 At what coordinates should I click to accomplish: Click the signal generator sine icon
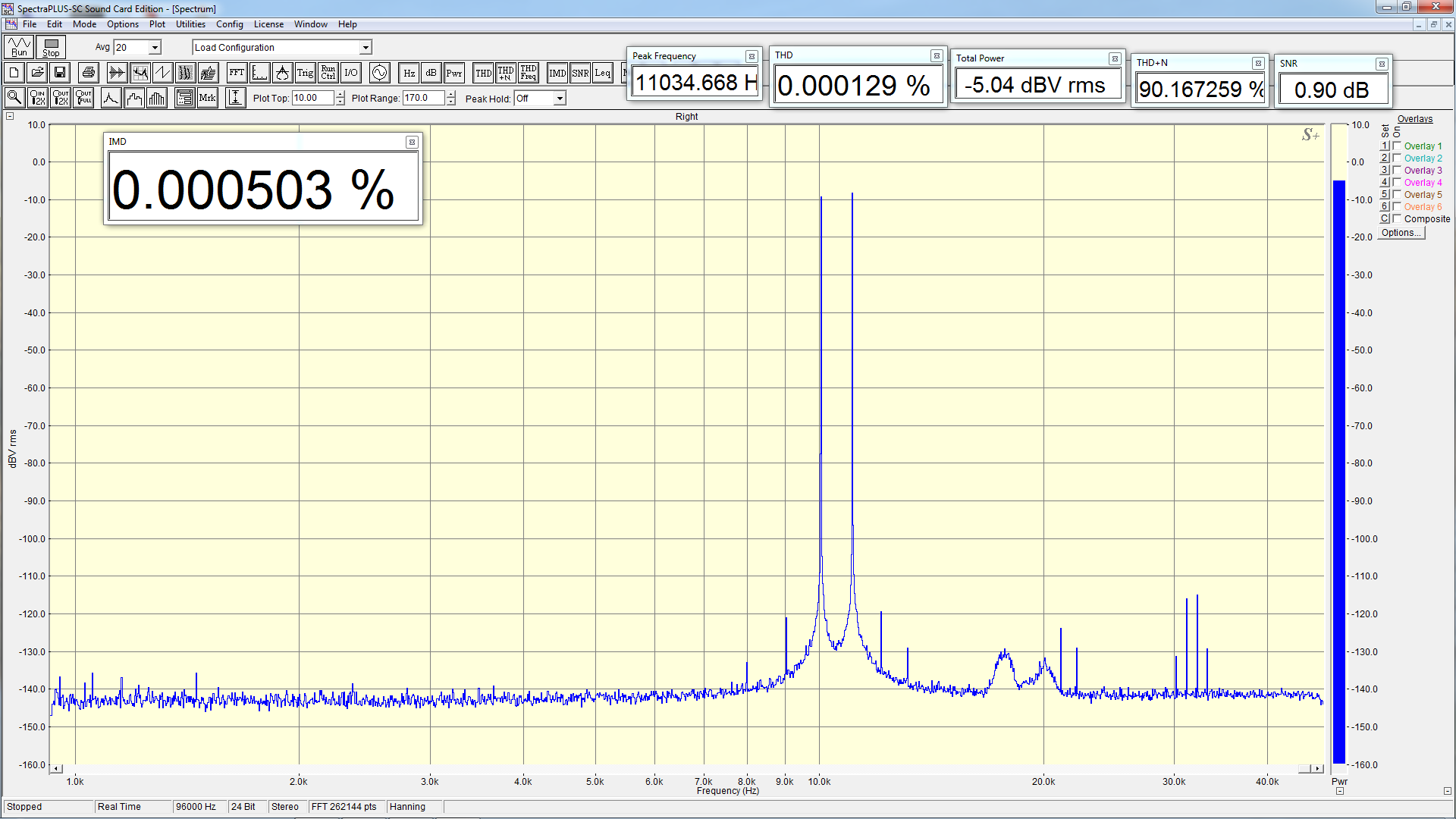click(x=379, y=73)
